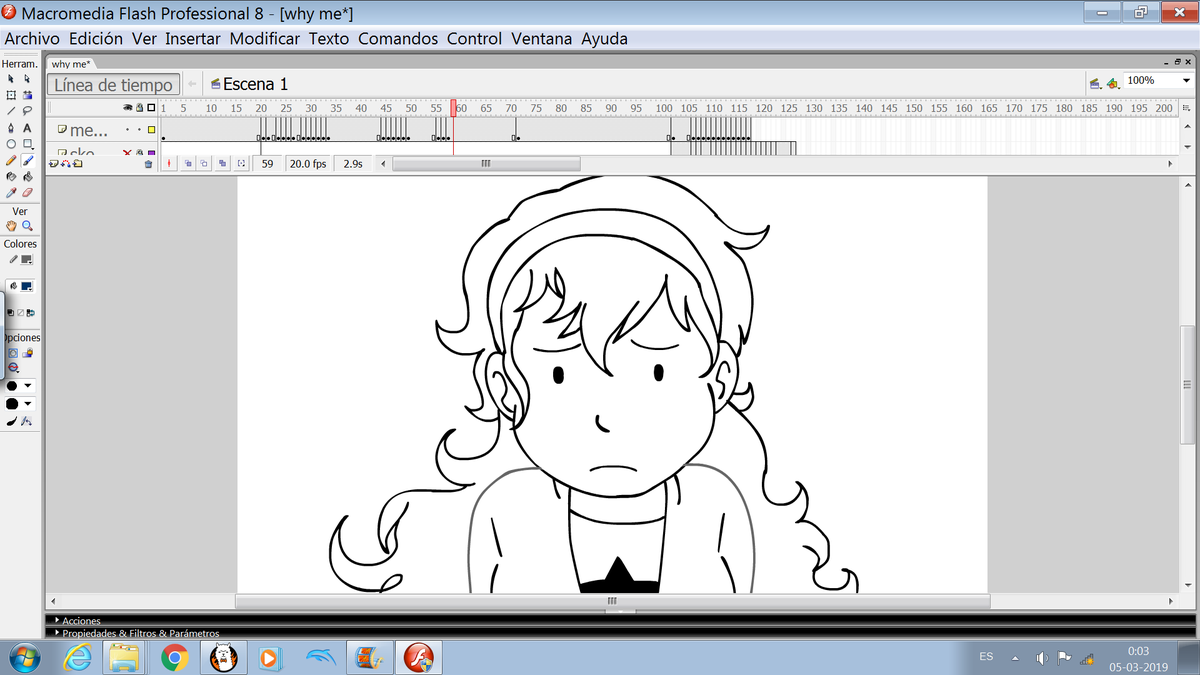1200x675 pixels.
Task: Select the Ink Bottle tool
Action: pyautogui.click(x=10, y=176)
